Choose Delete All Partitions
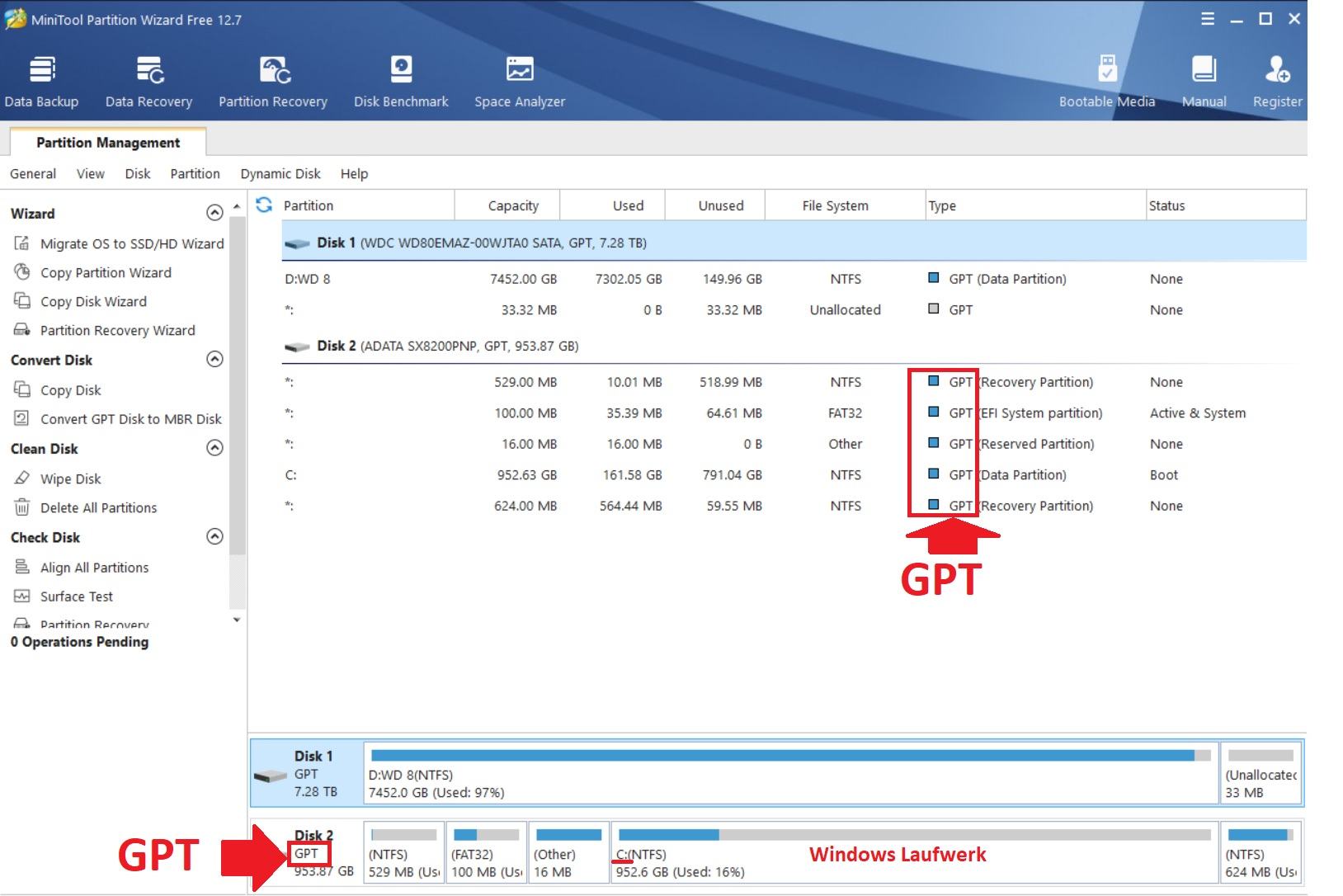This screenshot has width=1343, height=896. tap(86, 507)
